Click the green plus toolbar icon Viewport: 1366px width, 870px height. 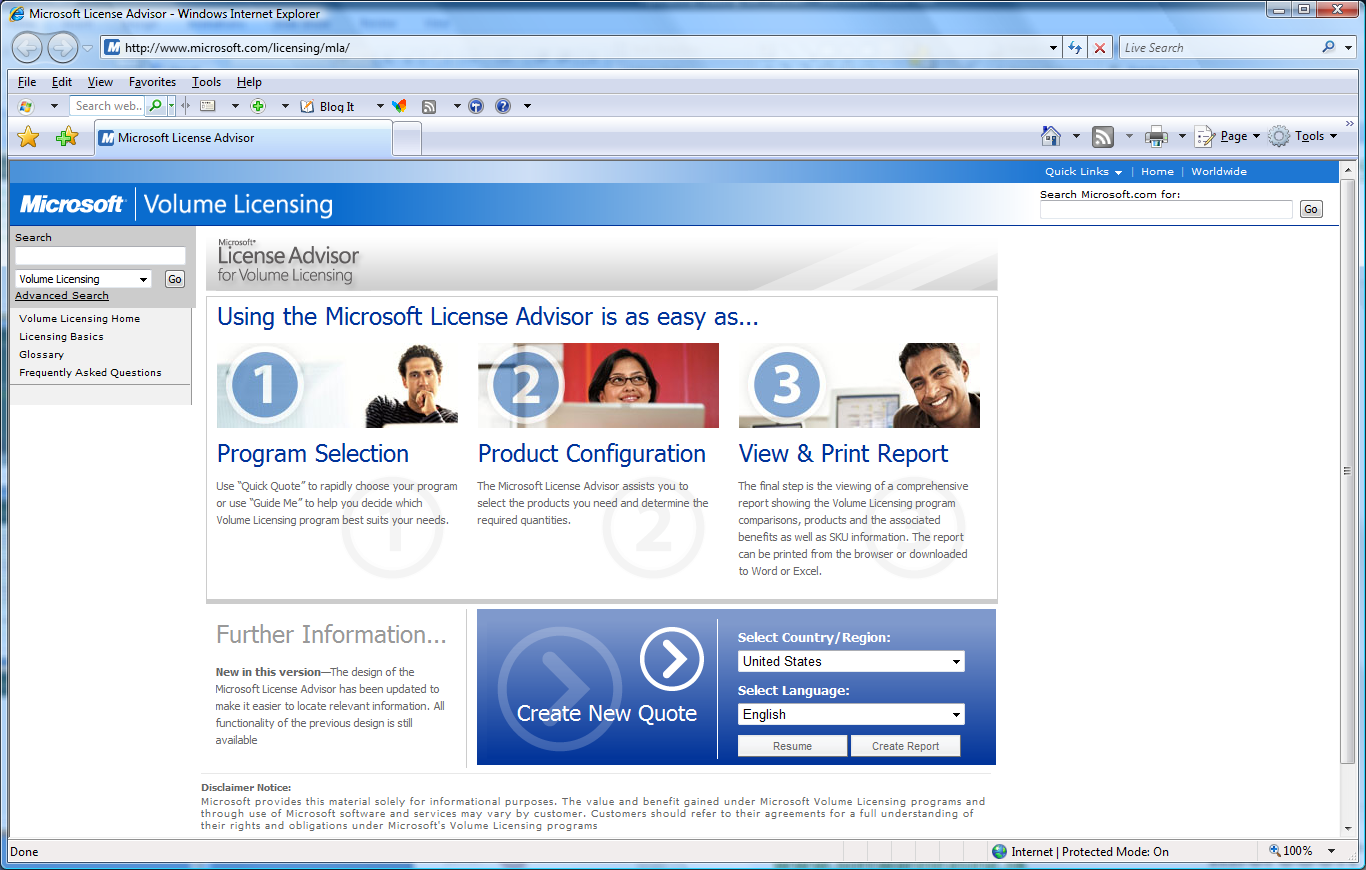pyautogui.click(x=258, y=106)
